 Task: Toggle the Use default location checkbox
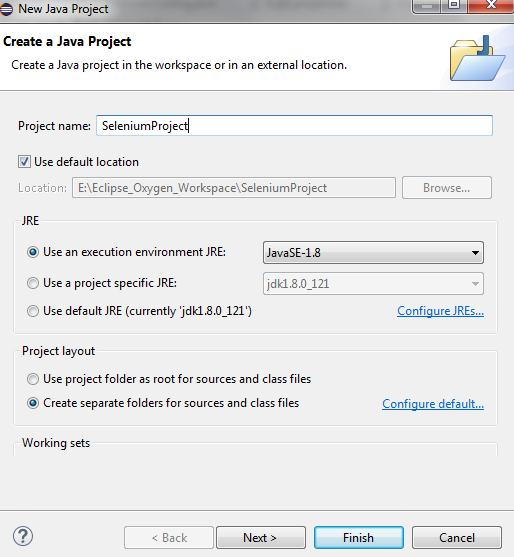[x=24, y=162]
